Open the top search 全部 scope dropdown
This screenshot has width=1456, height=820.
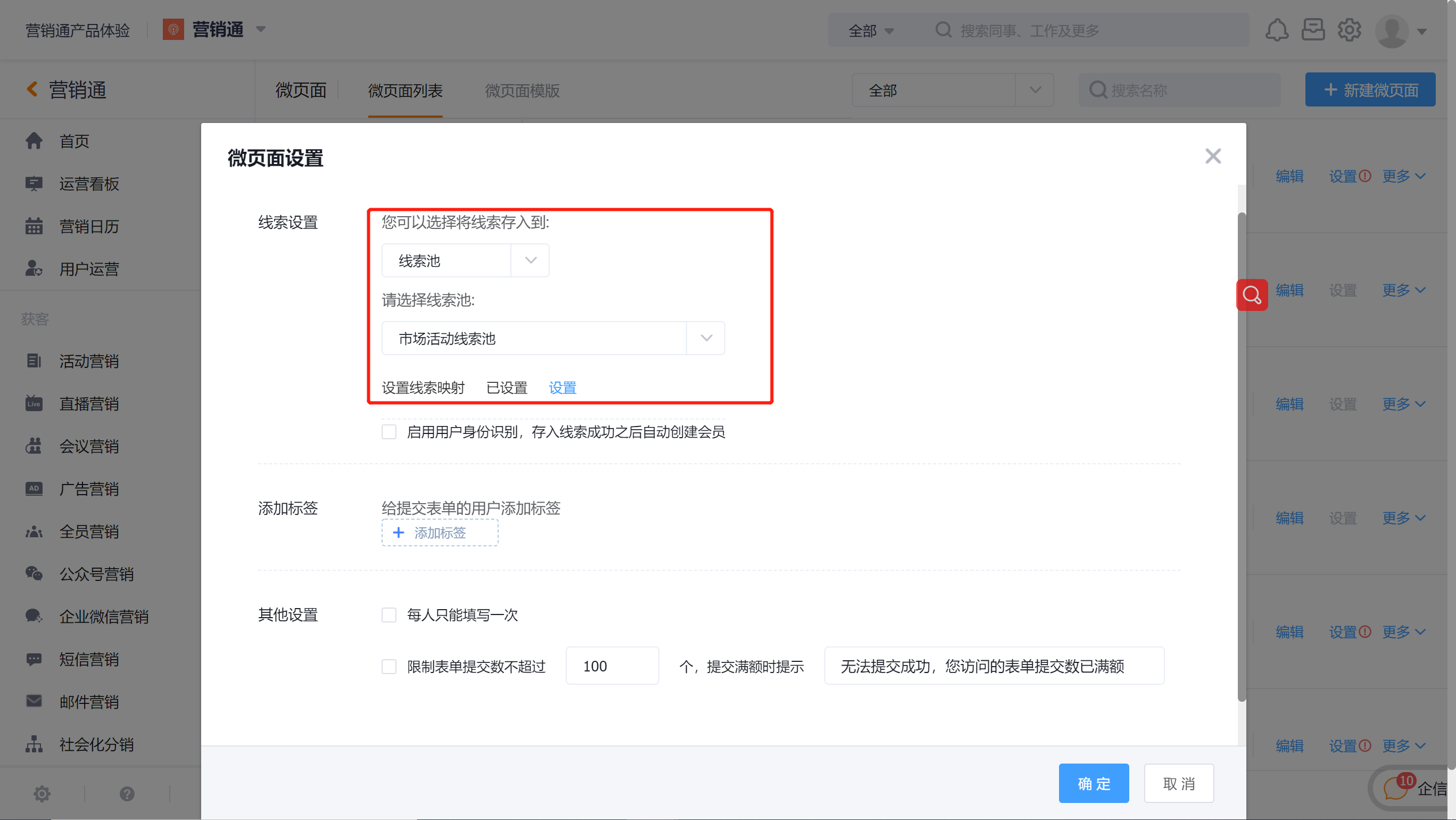871,30
